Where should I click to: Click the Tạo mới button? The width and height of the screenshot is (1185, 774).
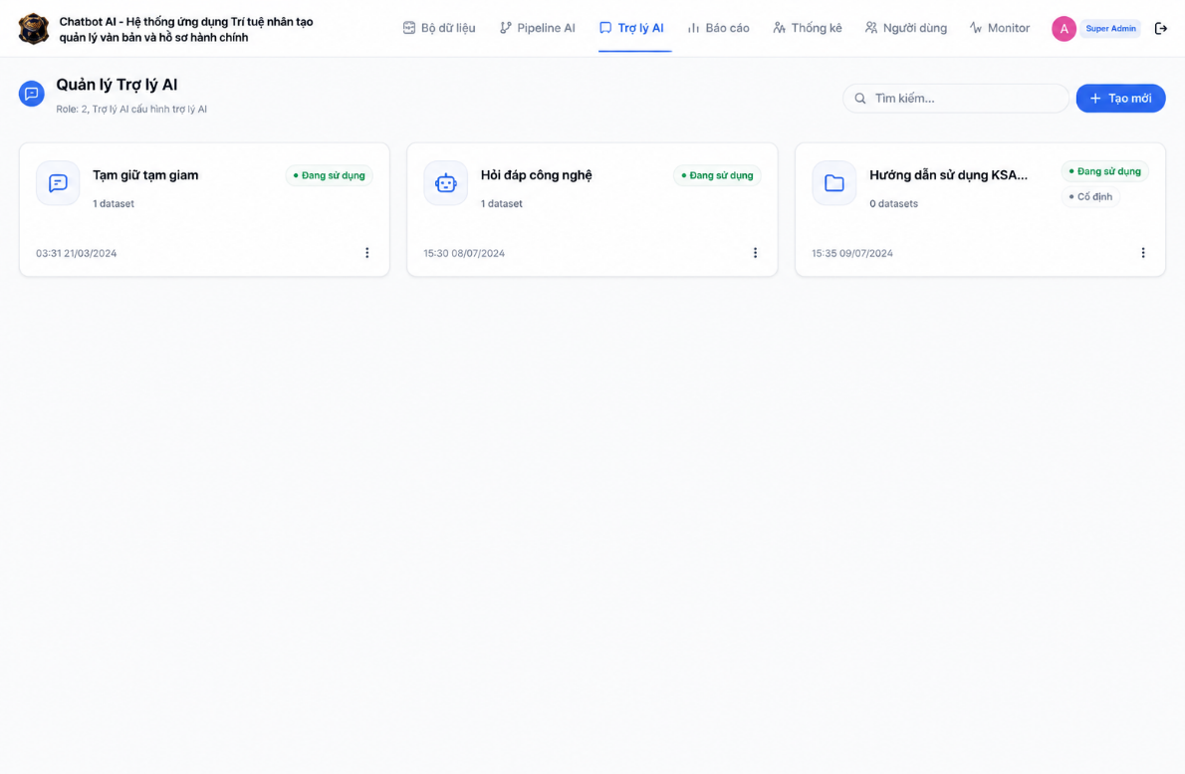point(1120,98)
